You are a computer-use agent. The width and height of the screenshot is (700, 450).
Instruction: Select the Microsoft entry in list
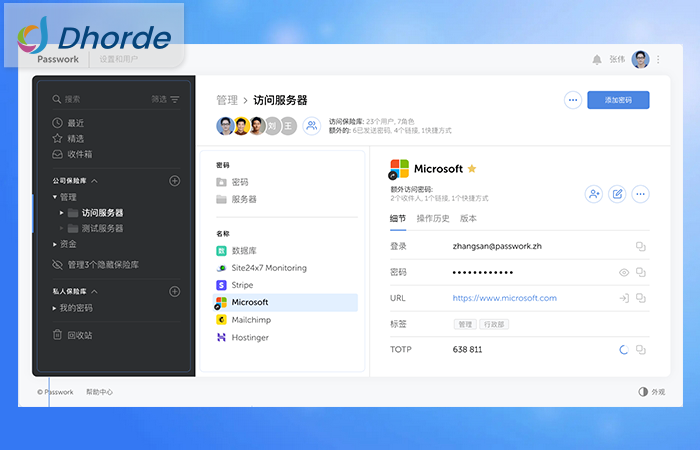[286, 302]
